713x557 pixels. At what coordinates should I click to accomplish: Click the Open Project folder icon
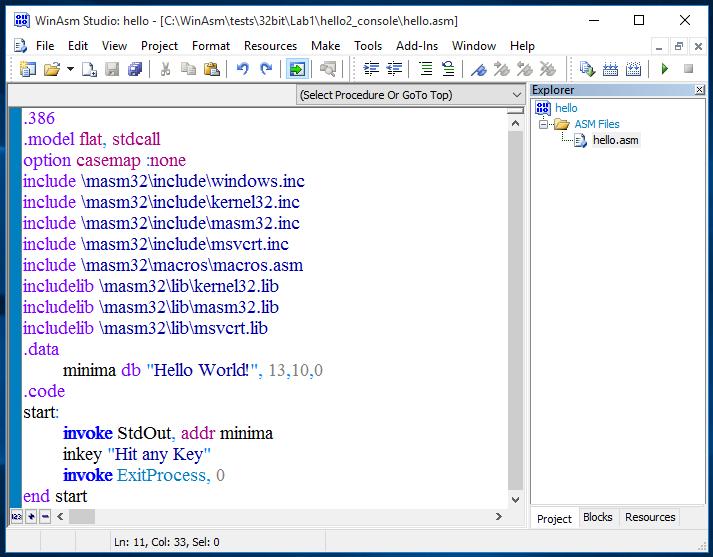[52, 69]
